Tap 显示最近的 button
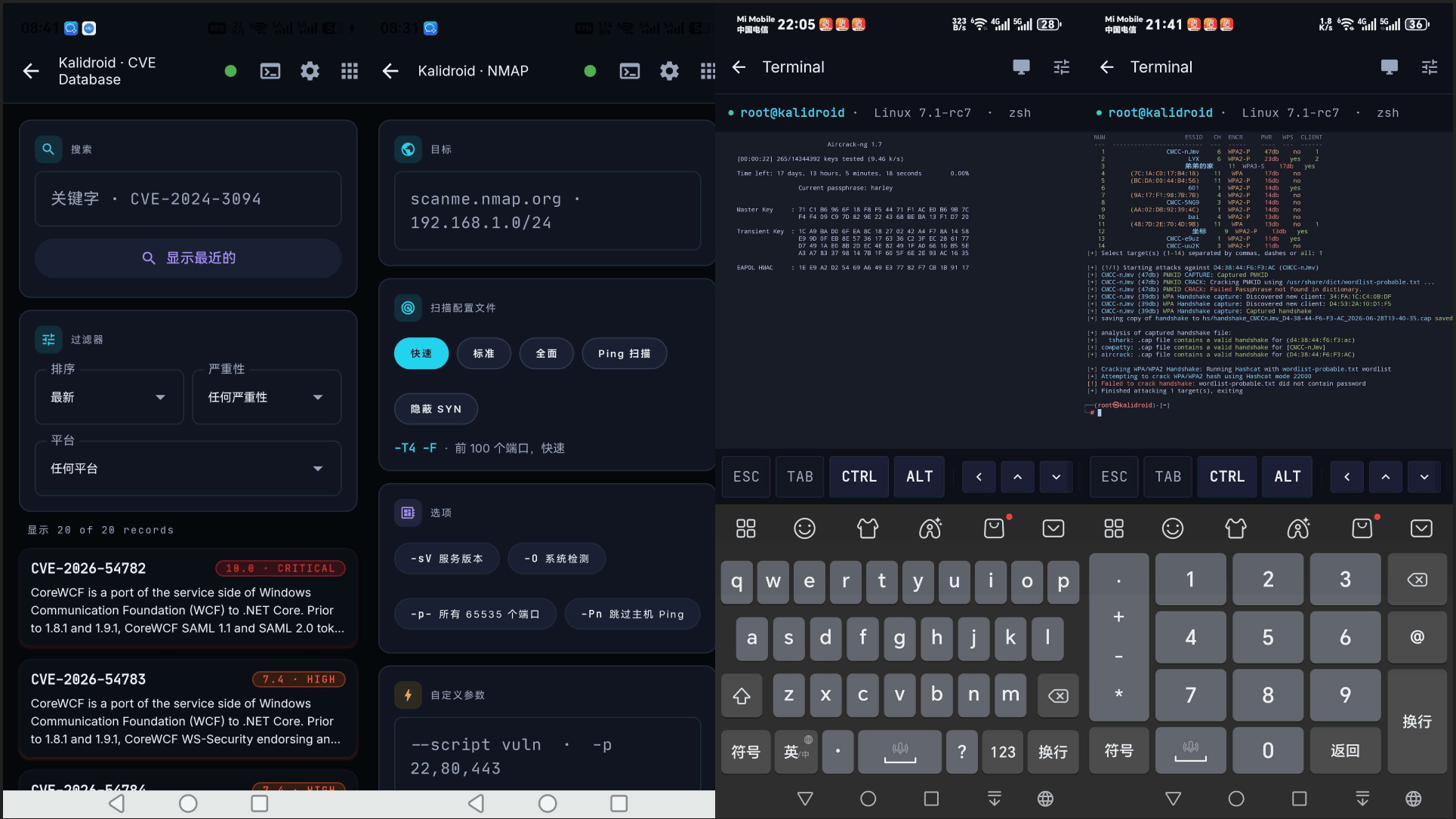 click(188, 258)
